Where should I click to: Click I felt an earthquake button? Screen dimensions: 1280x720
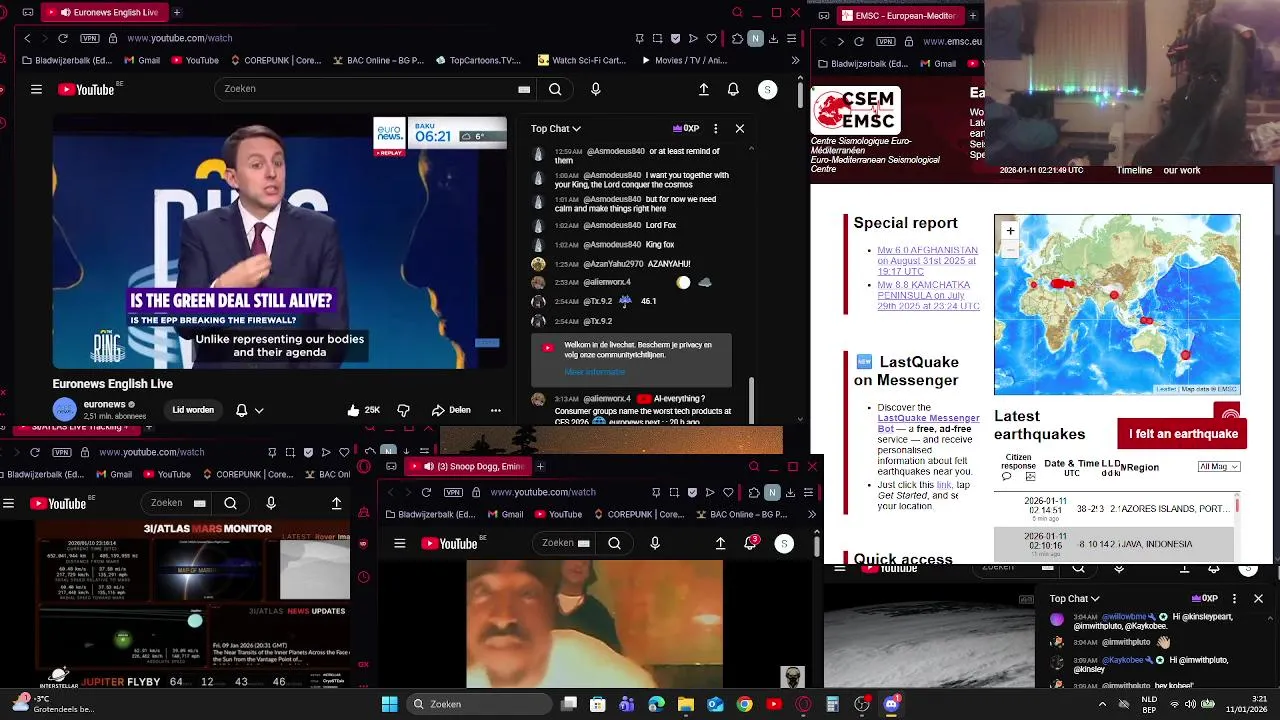click(1183, 434)
